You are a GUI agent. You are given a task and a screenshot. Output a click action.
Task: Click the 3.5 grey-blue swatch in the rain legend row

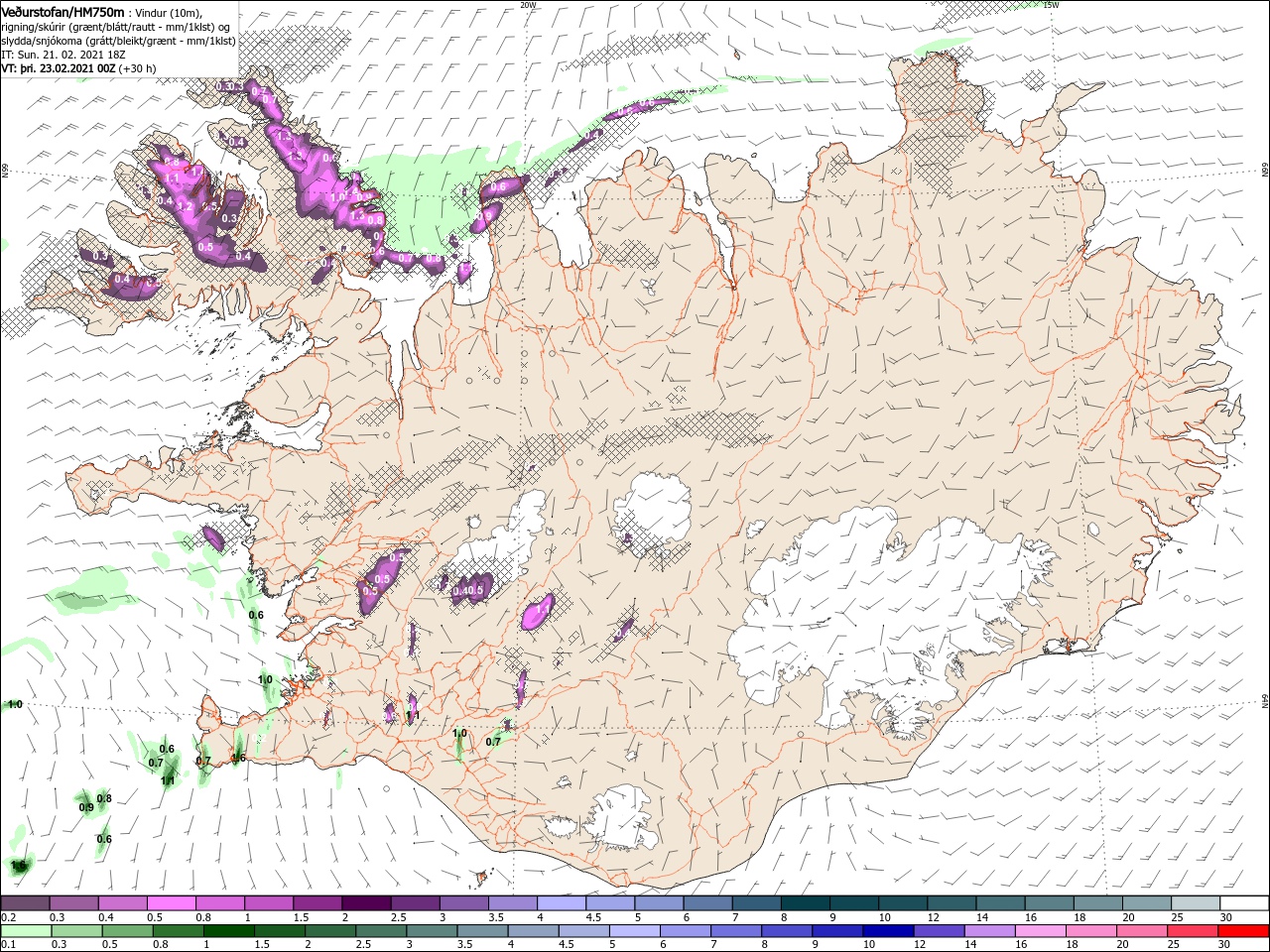tap(480, 931)
